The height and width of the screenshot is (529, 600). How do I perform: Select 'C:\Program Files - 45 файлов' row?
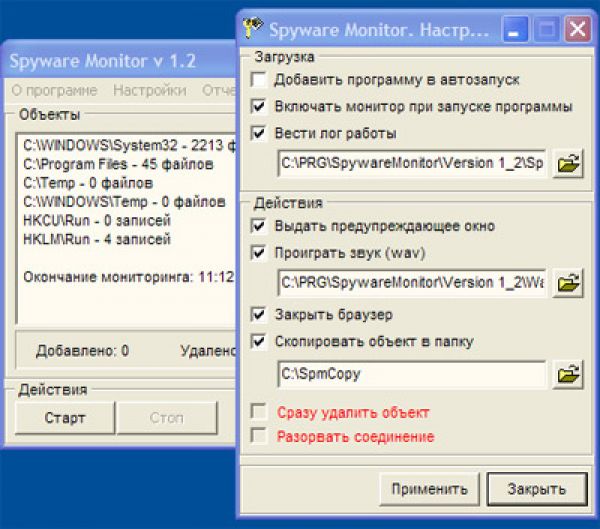click(118, 165)
